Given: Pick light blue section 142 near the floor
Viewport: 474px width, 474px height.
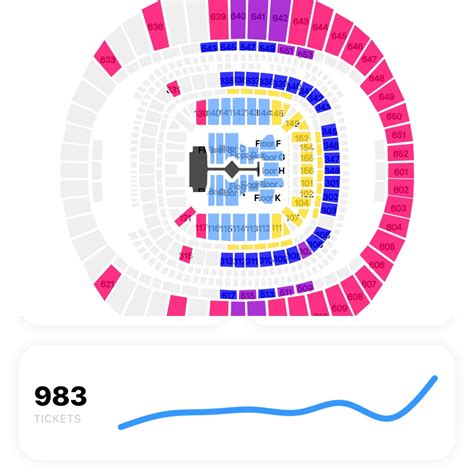Looking at the screenshot, I should pyautogui.click(x=239, y=112).
